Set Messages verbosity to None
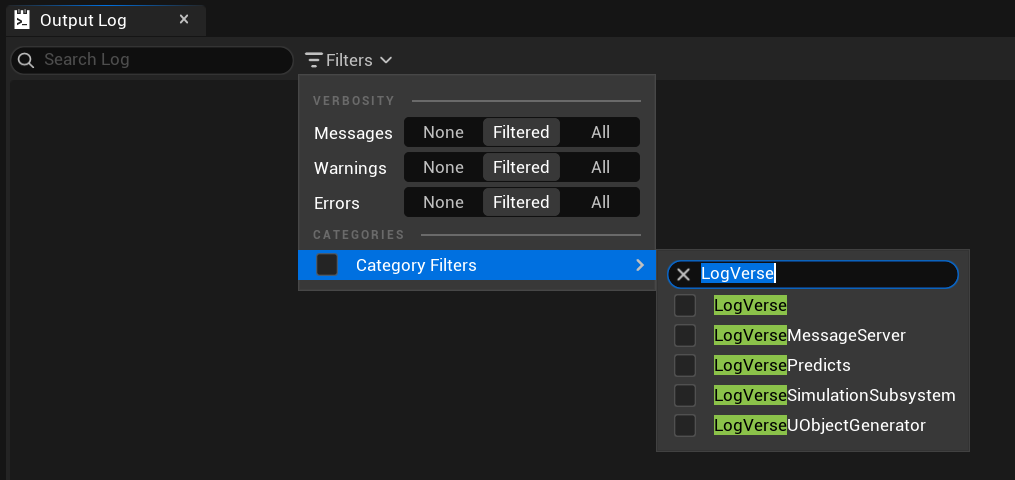1015x480 pixels. 443,132
